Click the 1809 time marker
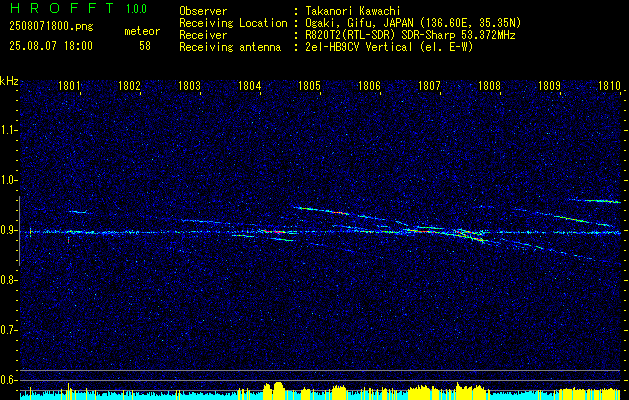This screenshot has width=629, height=400. [x=550, y=86]
